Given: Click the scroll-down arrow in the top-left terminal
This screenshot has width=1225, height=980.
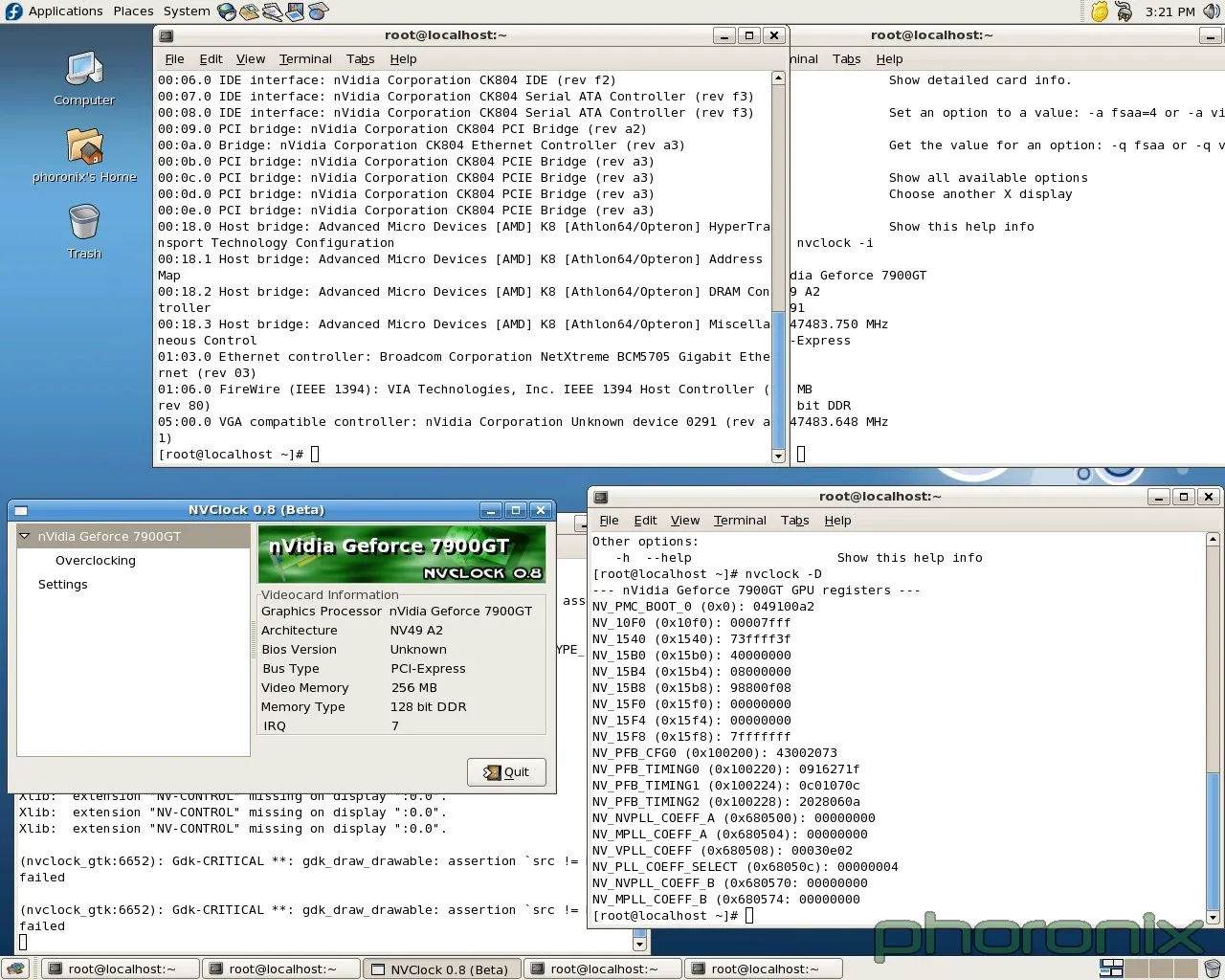Looking at the screenshot, I should click(x=778, y=457).
